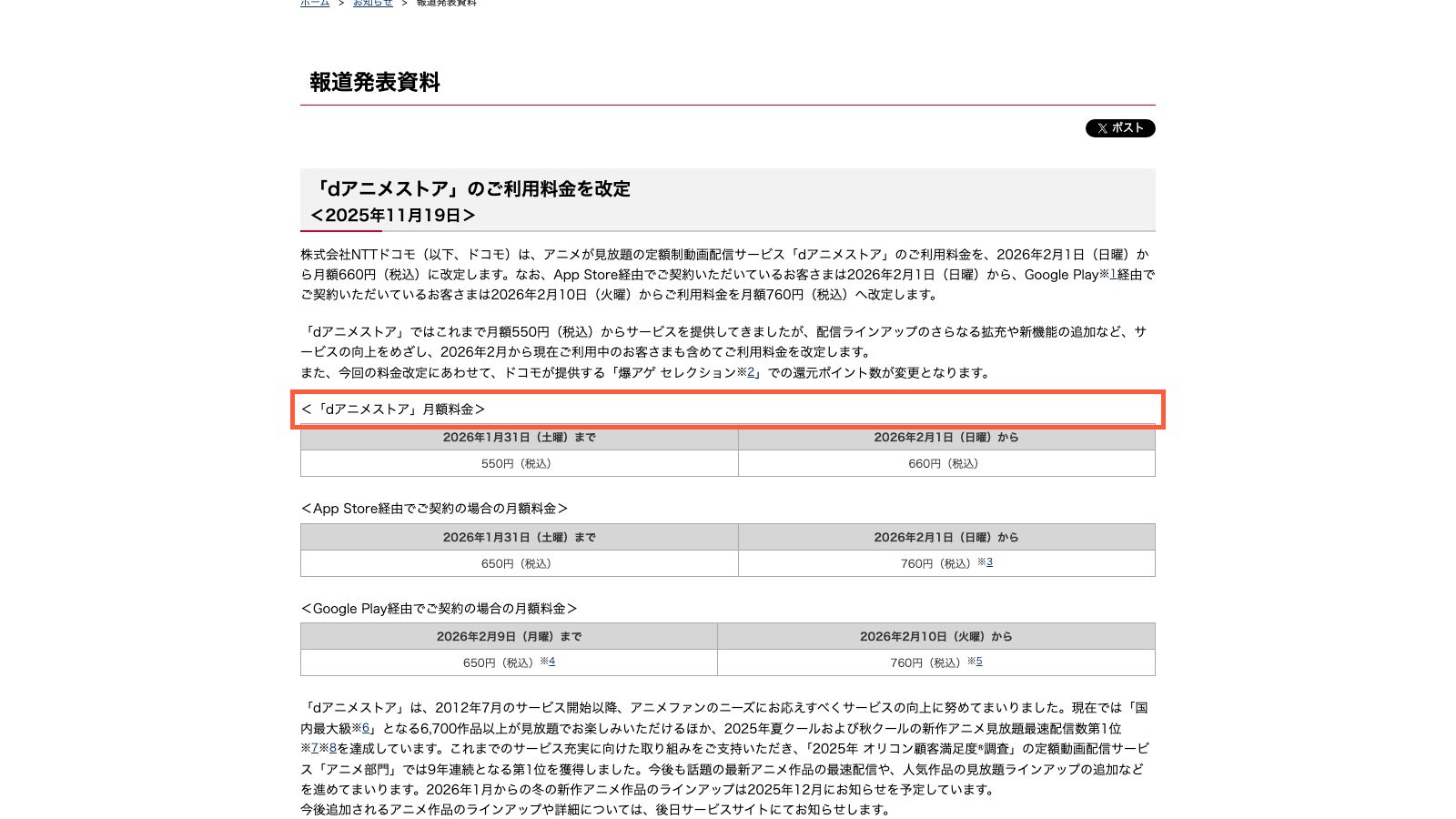This screenshot has width=1456, height=819.
Task: Click the date ＜2025年11月19日＞
Action: tap(393, 216)
